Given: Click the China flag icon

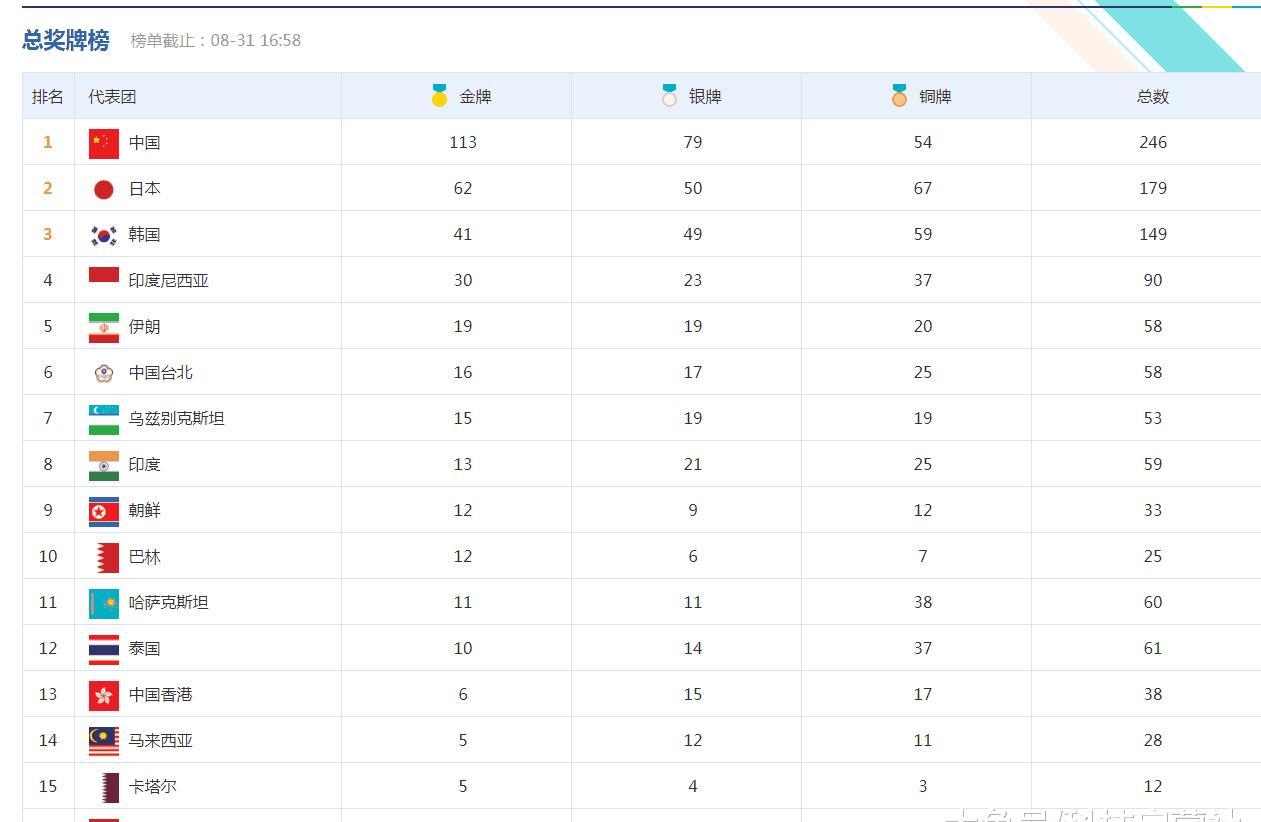Looking at the screenshot, I should (x=103, y=143).
